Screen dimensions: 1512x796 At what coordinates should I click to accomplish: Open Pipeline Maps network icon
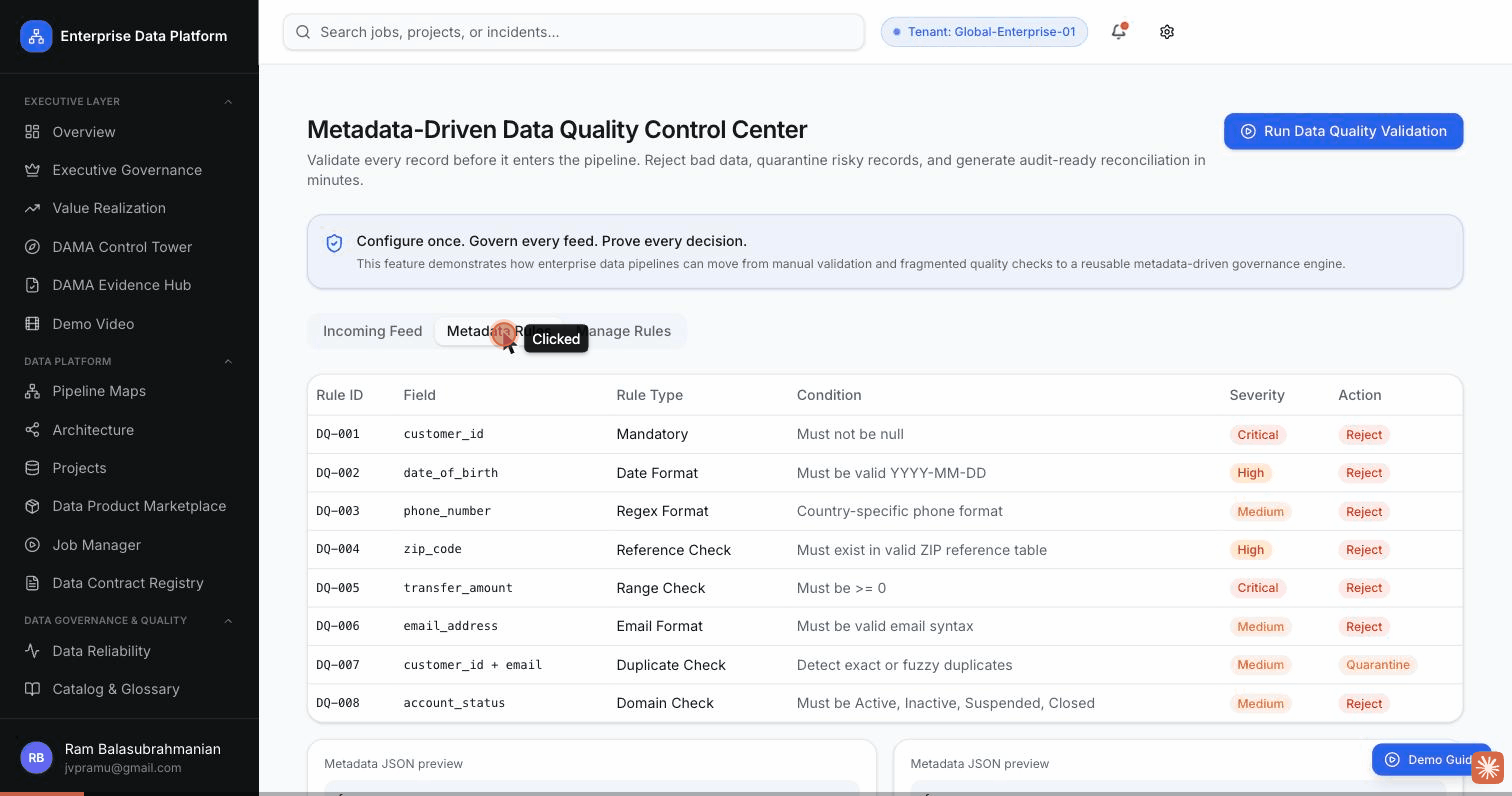pyautogui.click(x=32, y=391)
